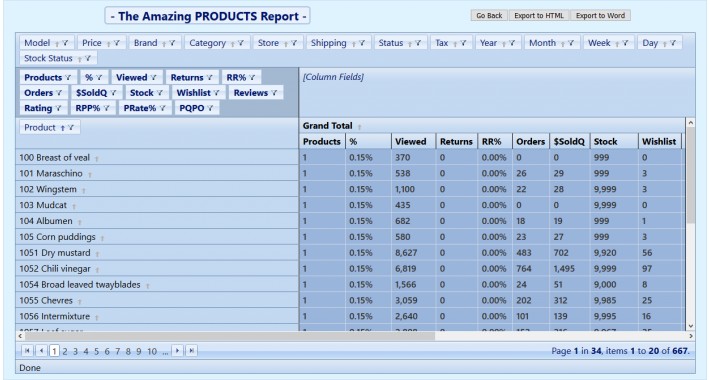Select the PQPO data field button

coord(197,108)
